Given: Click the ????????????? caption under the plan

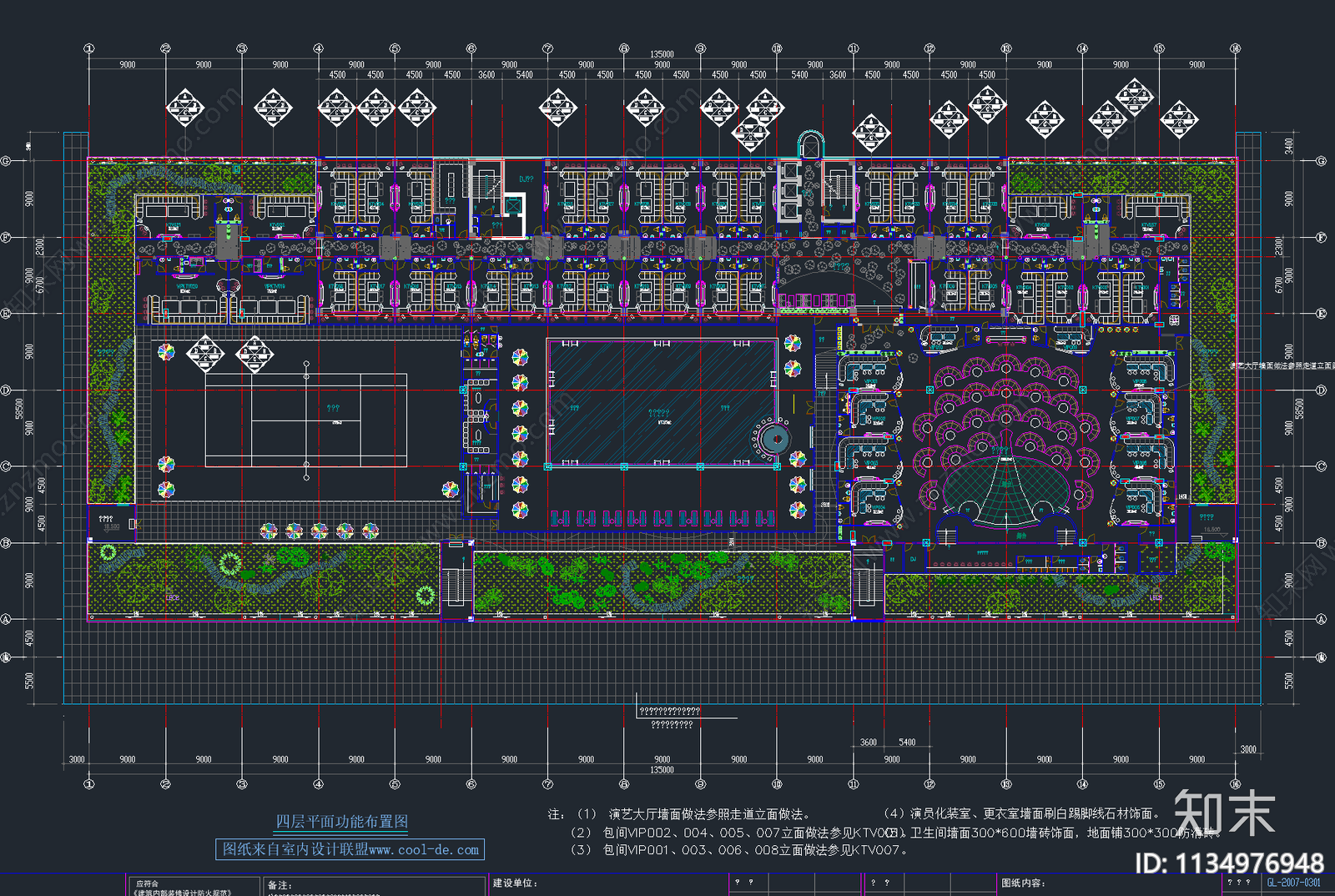Looking at the screenshot, I should click(669, 712).
